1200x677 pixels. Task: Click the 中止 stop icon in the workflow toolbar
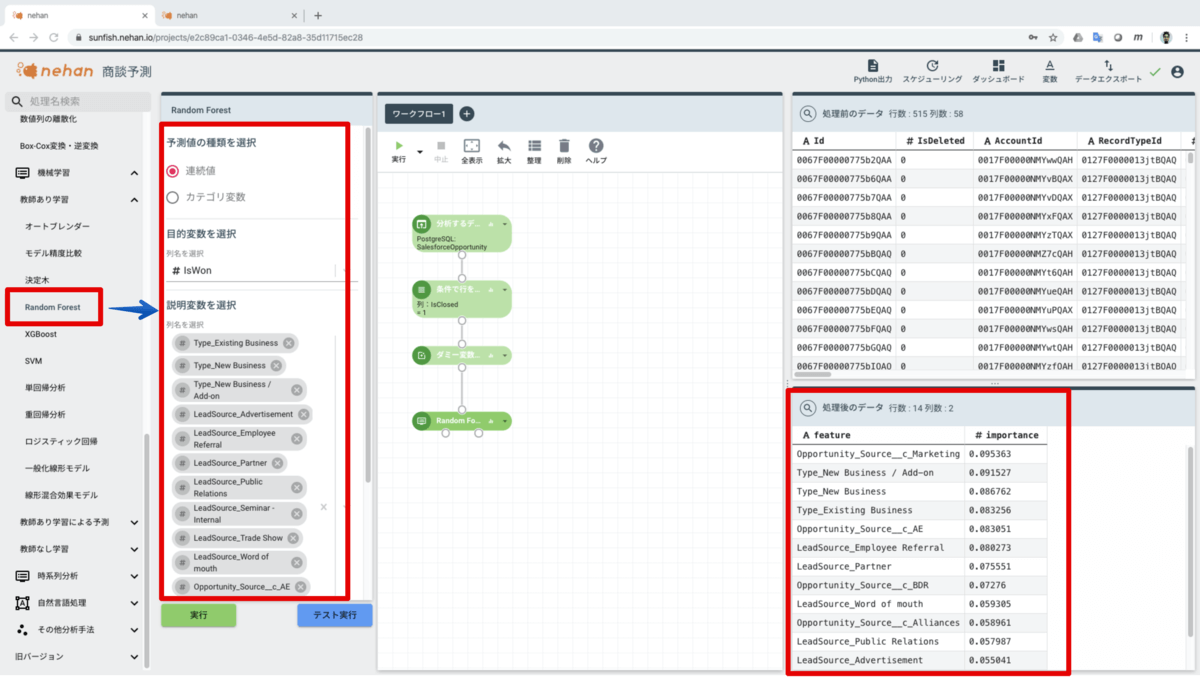click(x=441, y=145)
